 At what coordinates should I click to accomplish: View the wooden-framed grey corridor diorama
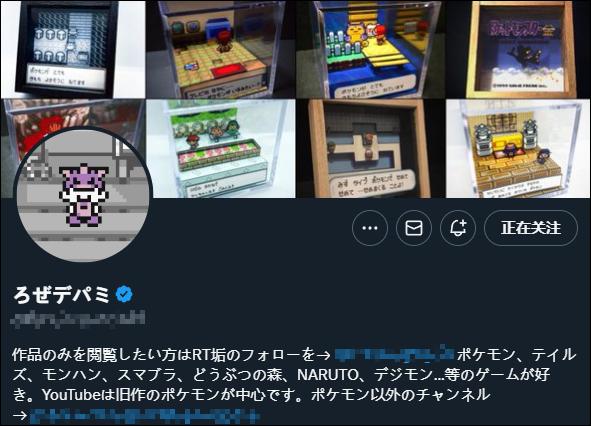(x=370, y=149)
